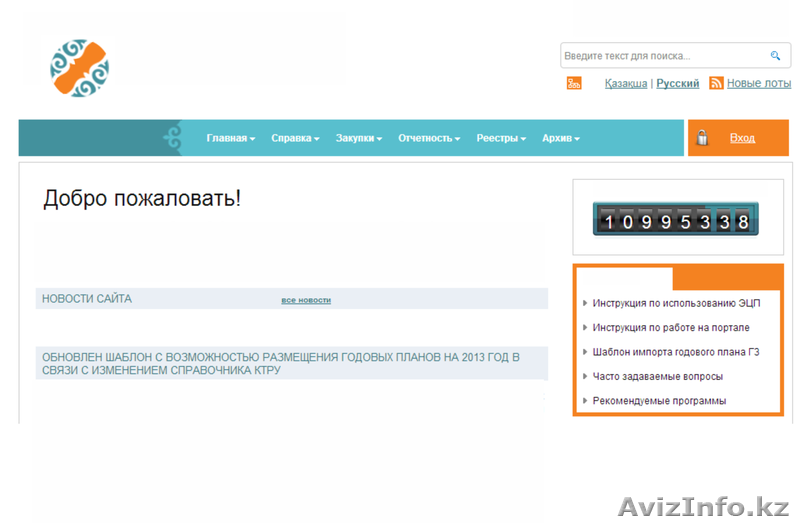Expand the Отчетность menu
The image size is (800, 523).
point(429,138)
